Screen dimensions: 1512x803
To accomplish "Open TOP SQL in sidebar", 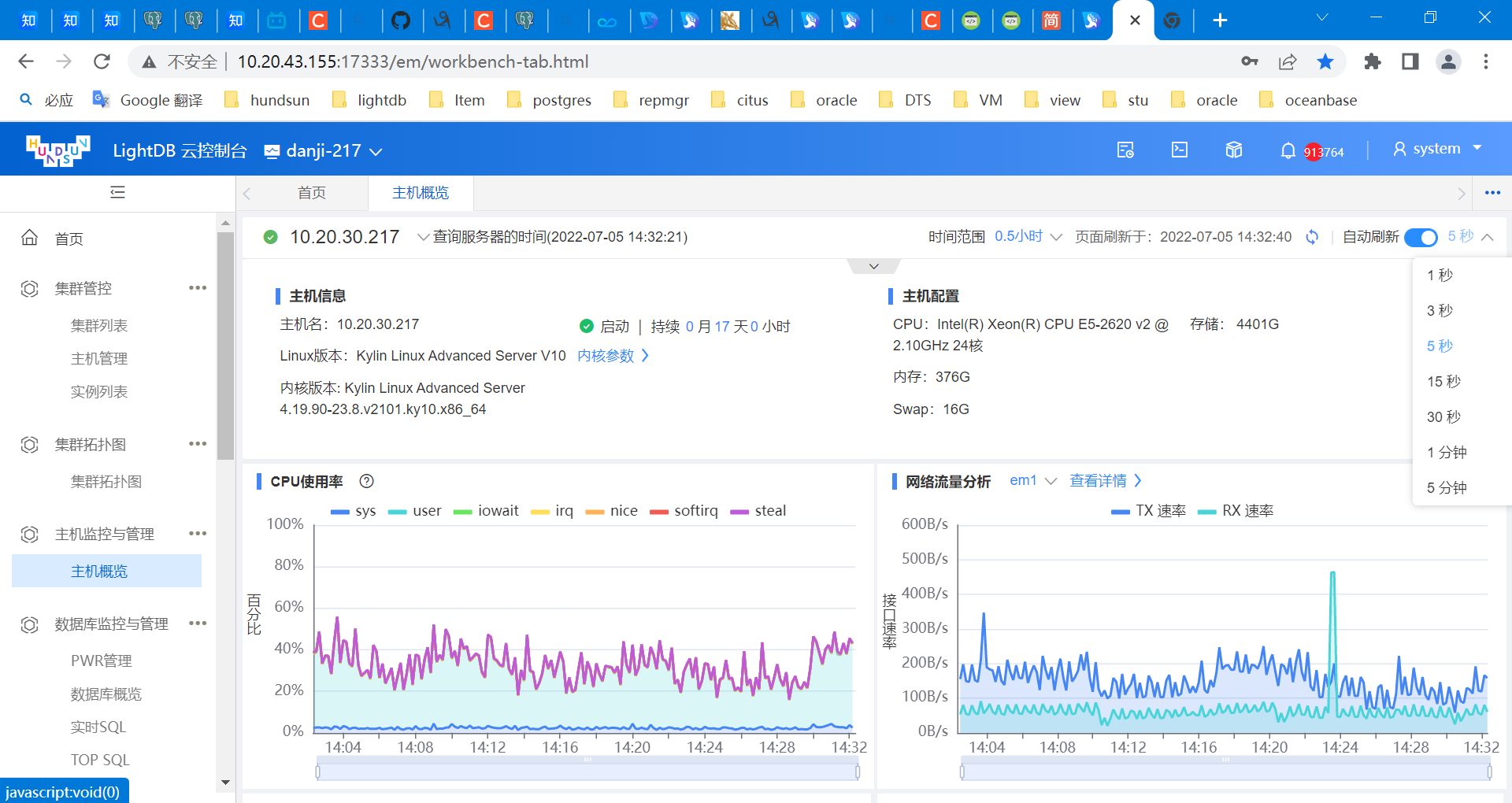I will click(x=100, y=760).
